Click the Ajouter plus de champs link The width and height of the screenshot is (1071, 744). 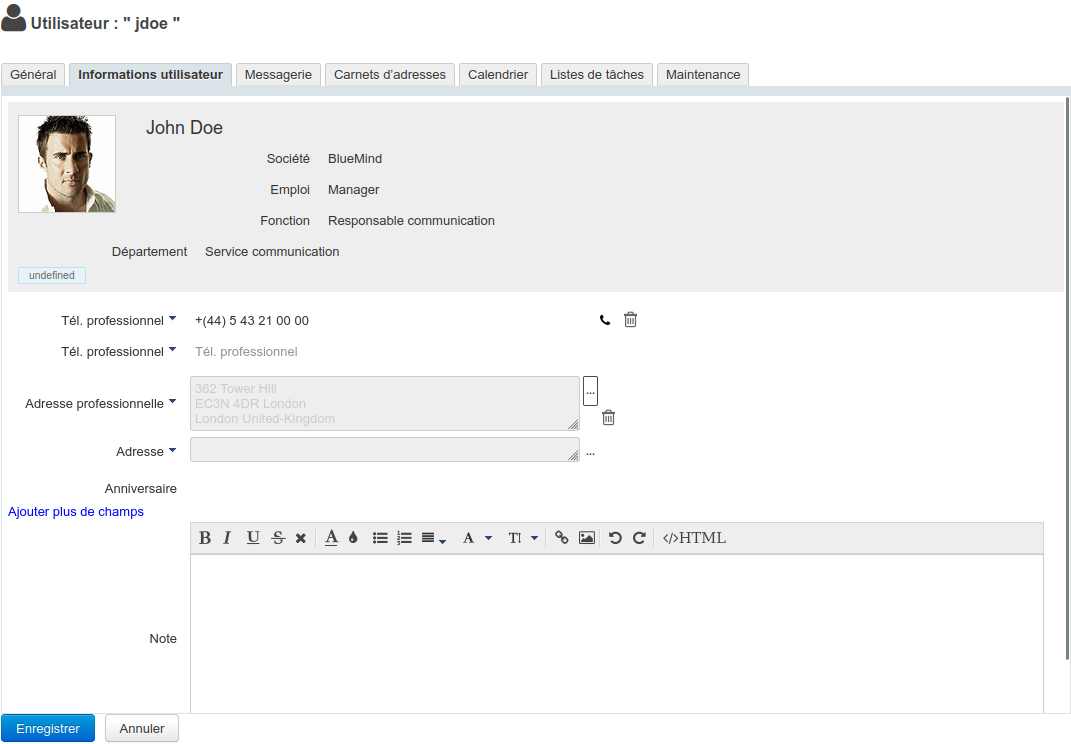pyautogui.click(x=76, y=512)
